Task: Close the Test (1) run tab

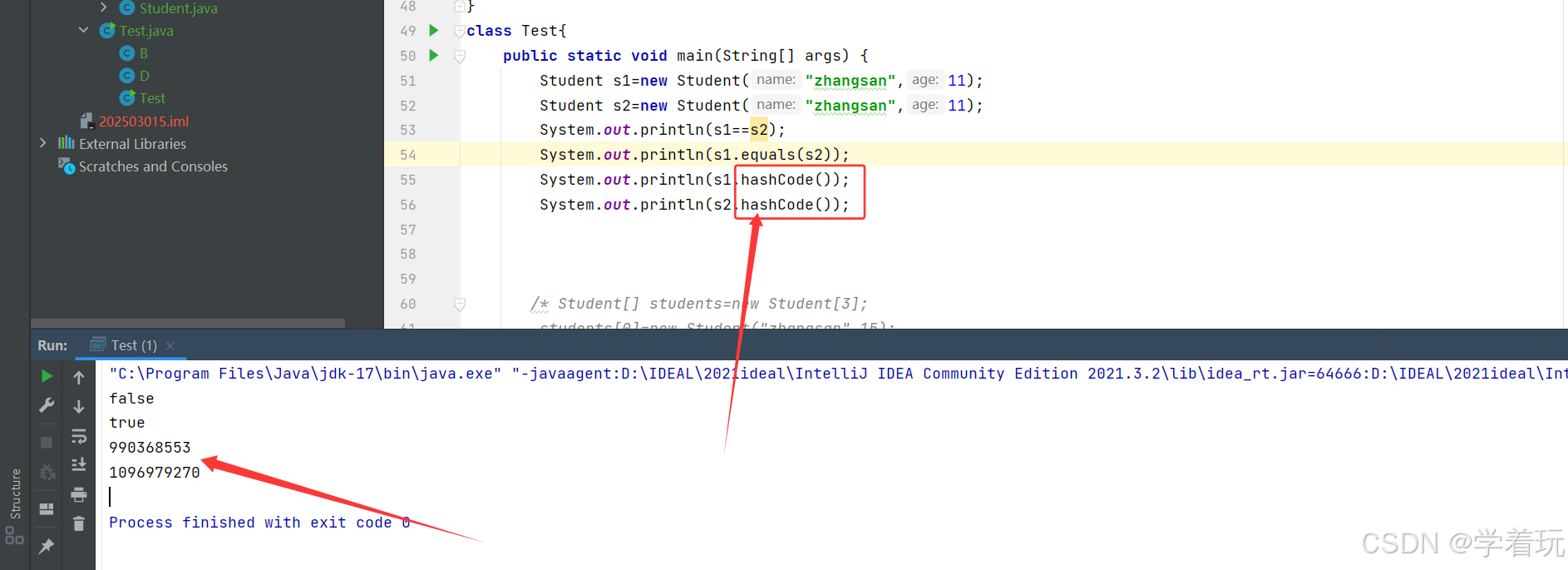Action: click(170, 345)
